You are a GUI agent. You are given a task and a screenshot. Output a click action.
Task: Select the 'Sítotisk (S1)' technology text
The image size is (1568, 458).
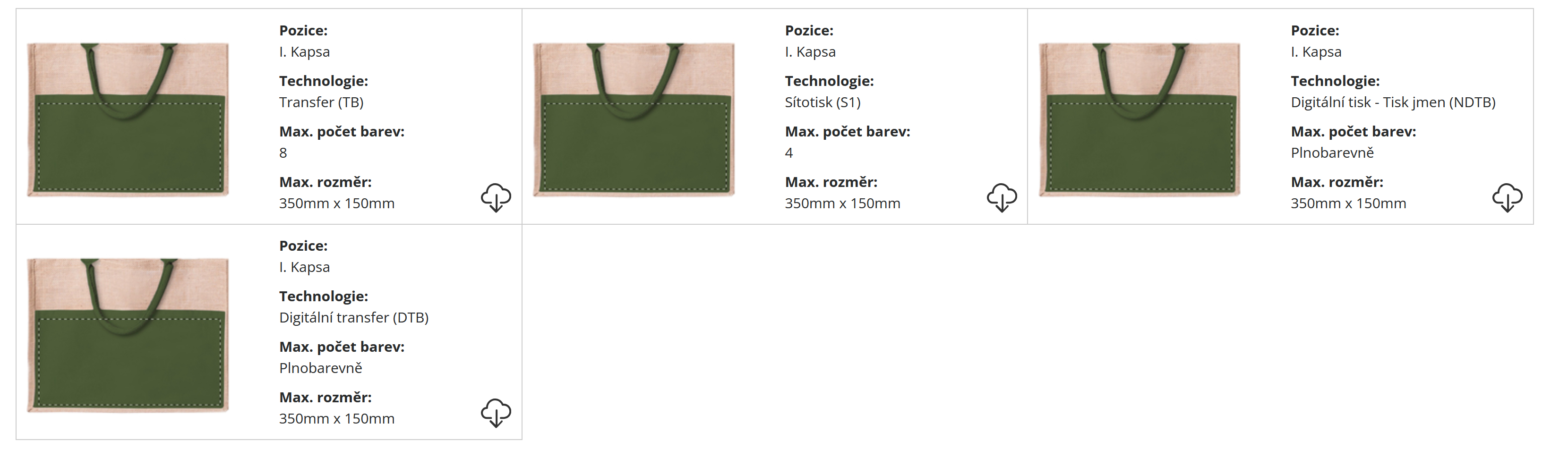point(823,102)
